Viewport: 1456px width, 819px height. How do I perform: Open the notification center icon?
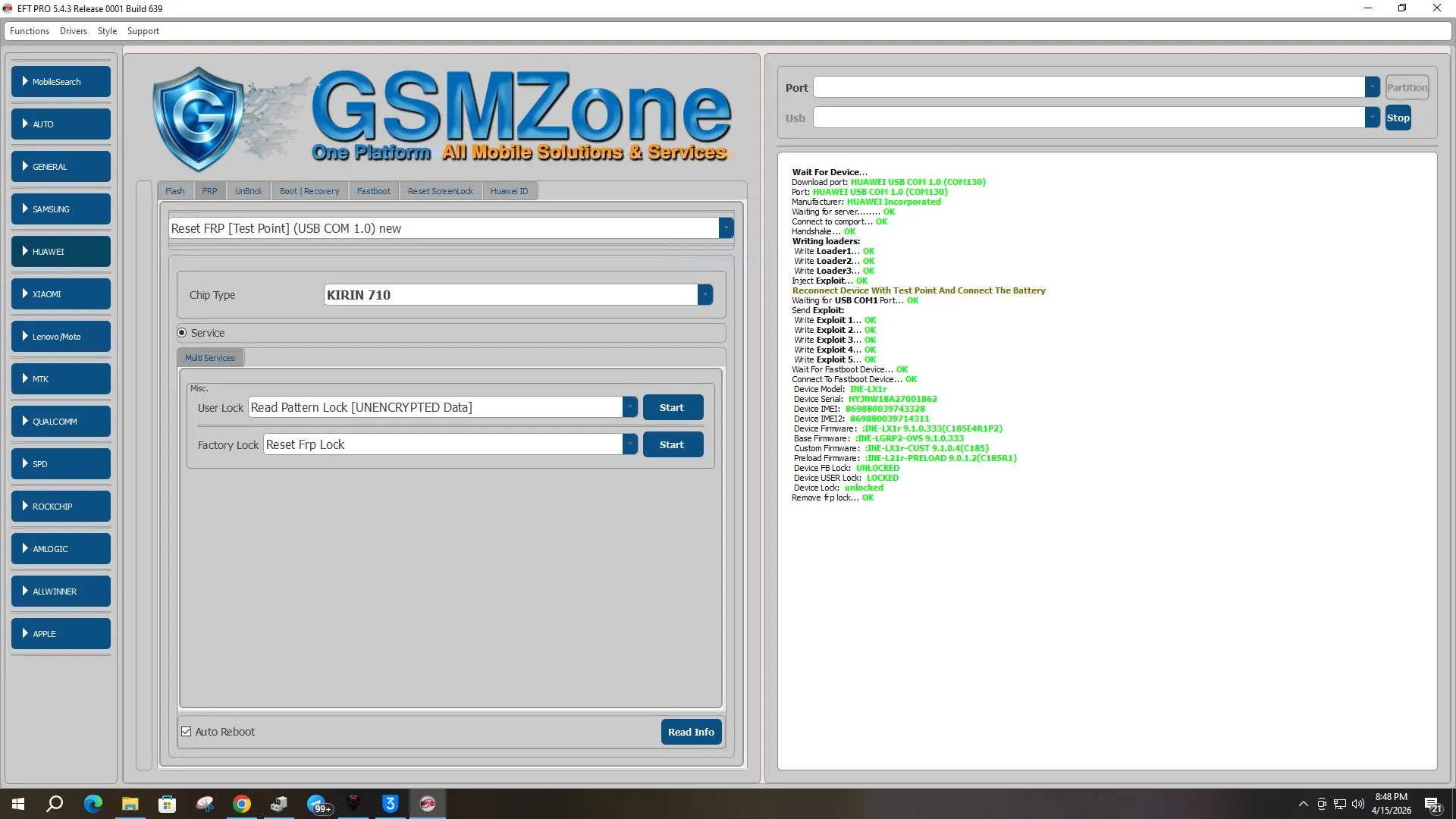1432,804
